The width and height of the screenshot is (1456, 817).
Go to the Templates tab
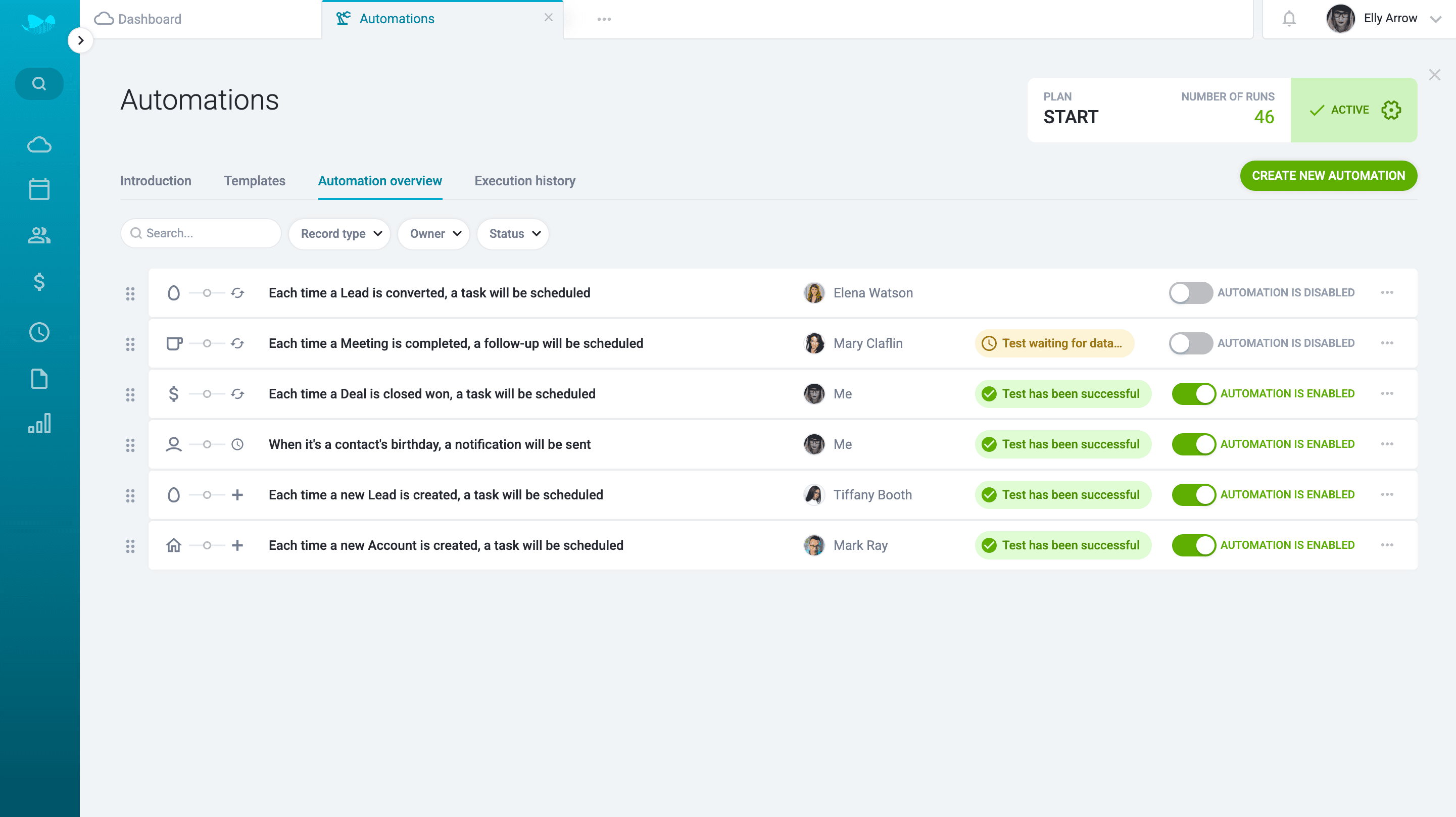coord(254,181)
